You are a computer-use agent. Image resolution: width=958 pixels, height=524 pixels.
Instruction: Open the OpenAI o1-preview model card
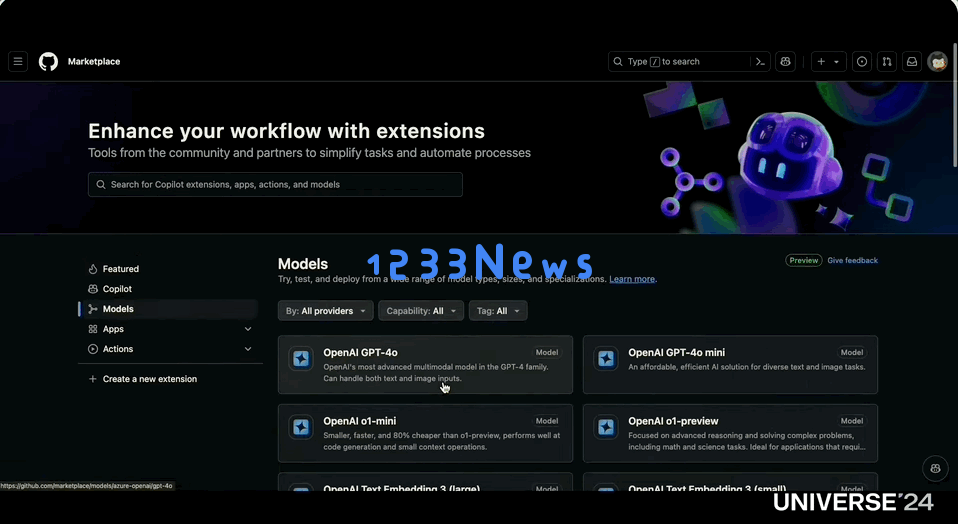coord(730,433)
